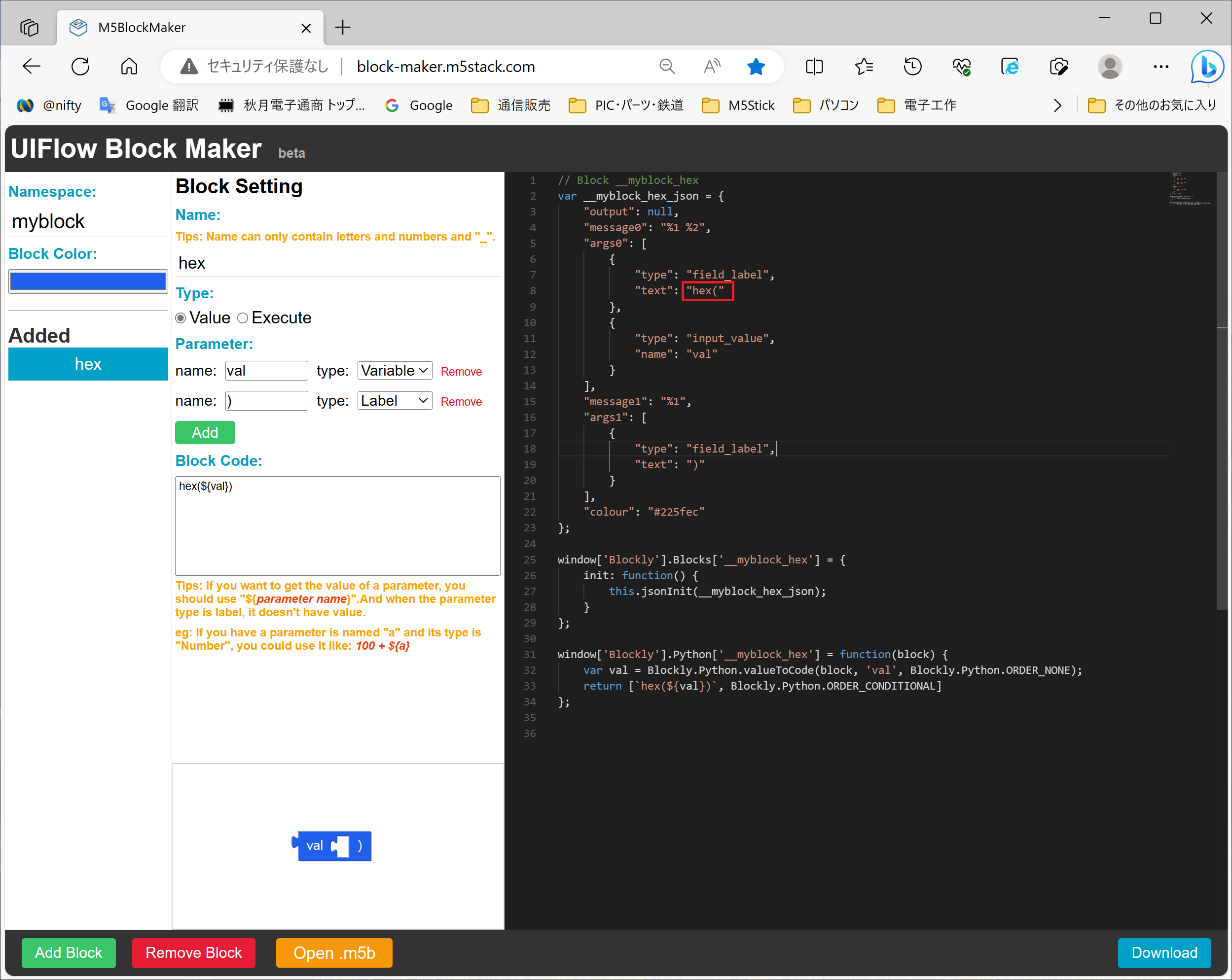Click the address bar URL
The height and width of the screenshot is (980, 1232).
446,67
